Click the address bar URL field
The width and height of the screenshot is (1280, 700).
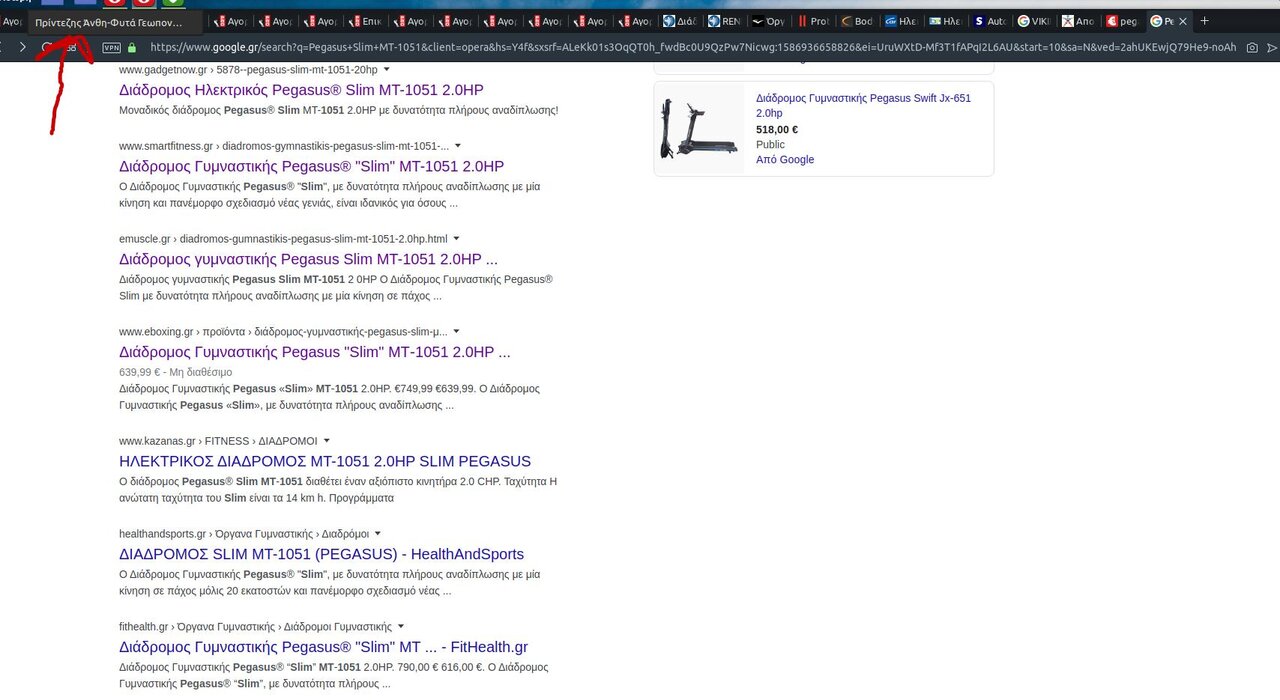(x=692, y=47)
